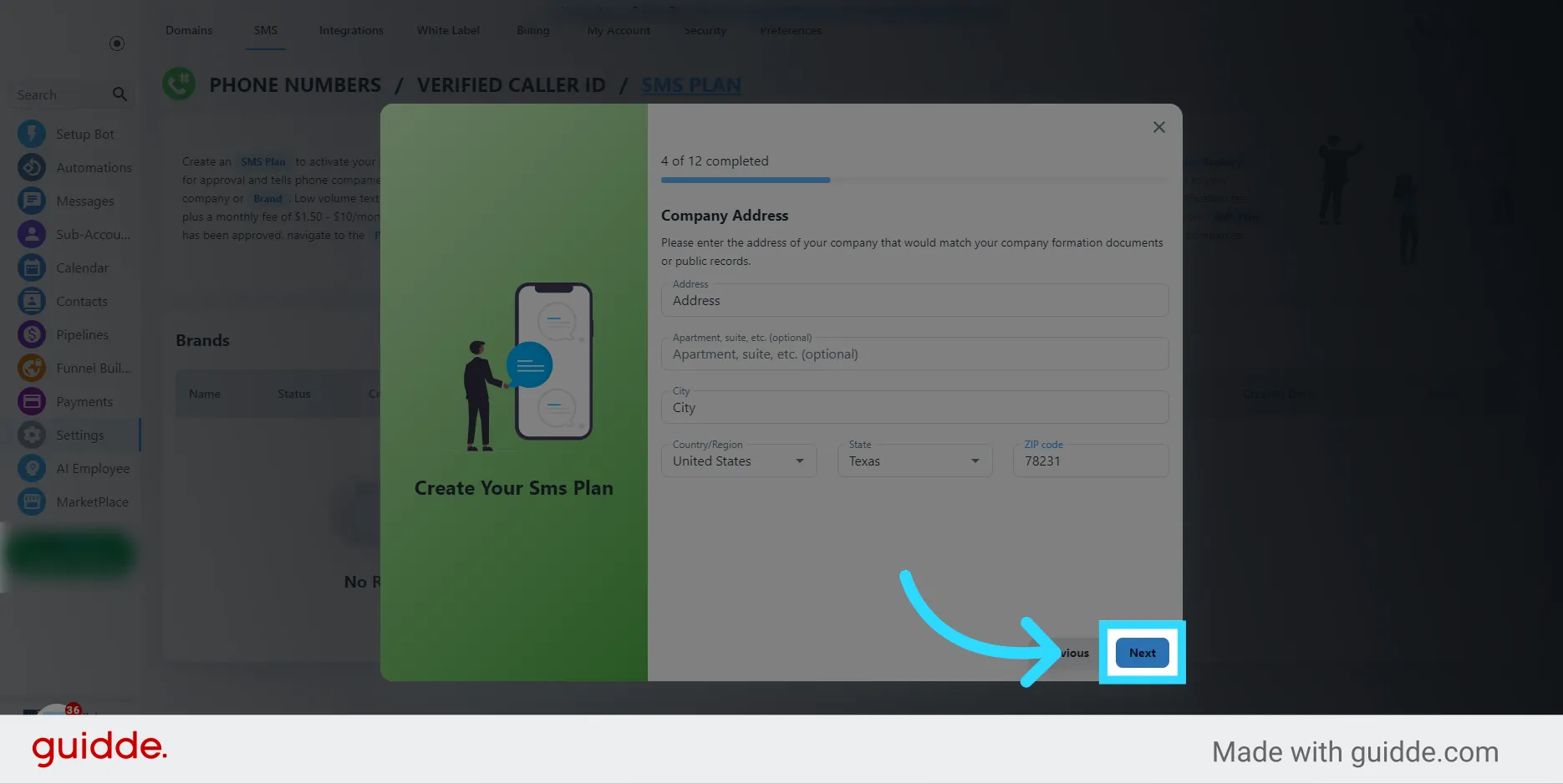Click the Pipelines dollar icon
This screenshot has width=1563, height=784.
(x=32, y=334)
